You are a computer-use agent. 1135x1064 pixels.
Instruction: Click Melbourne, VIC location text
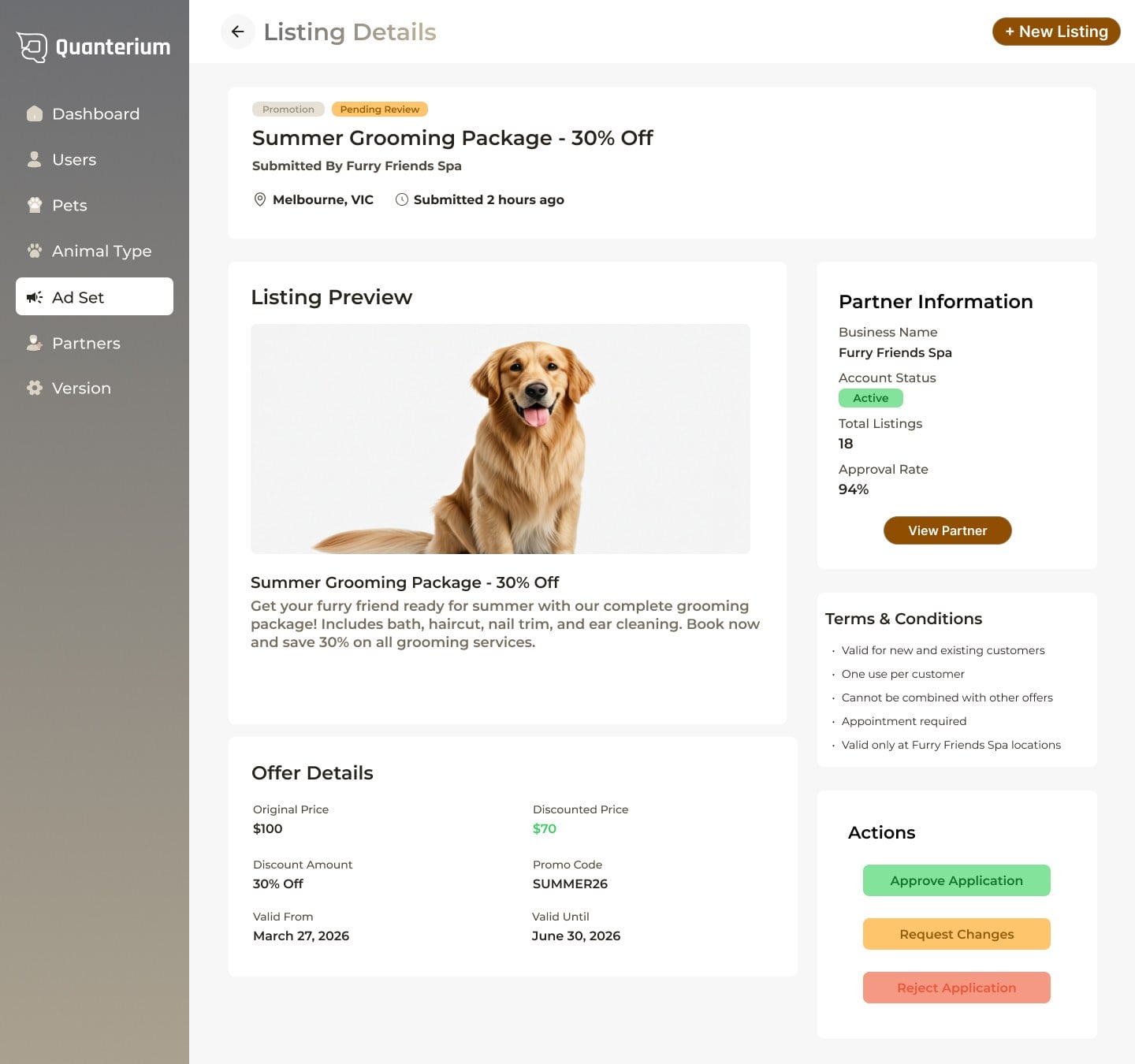pyautogui.click(x=323, y=199)
